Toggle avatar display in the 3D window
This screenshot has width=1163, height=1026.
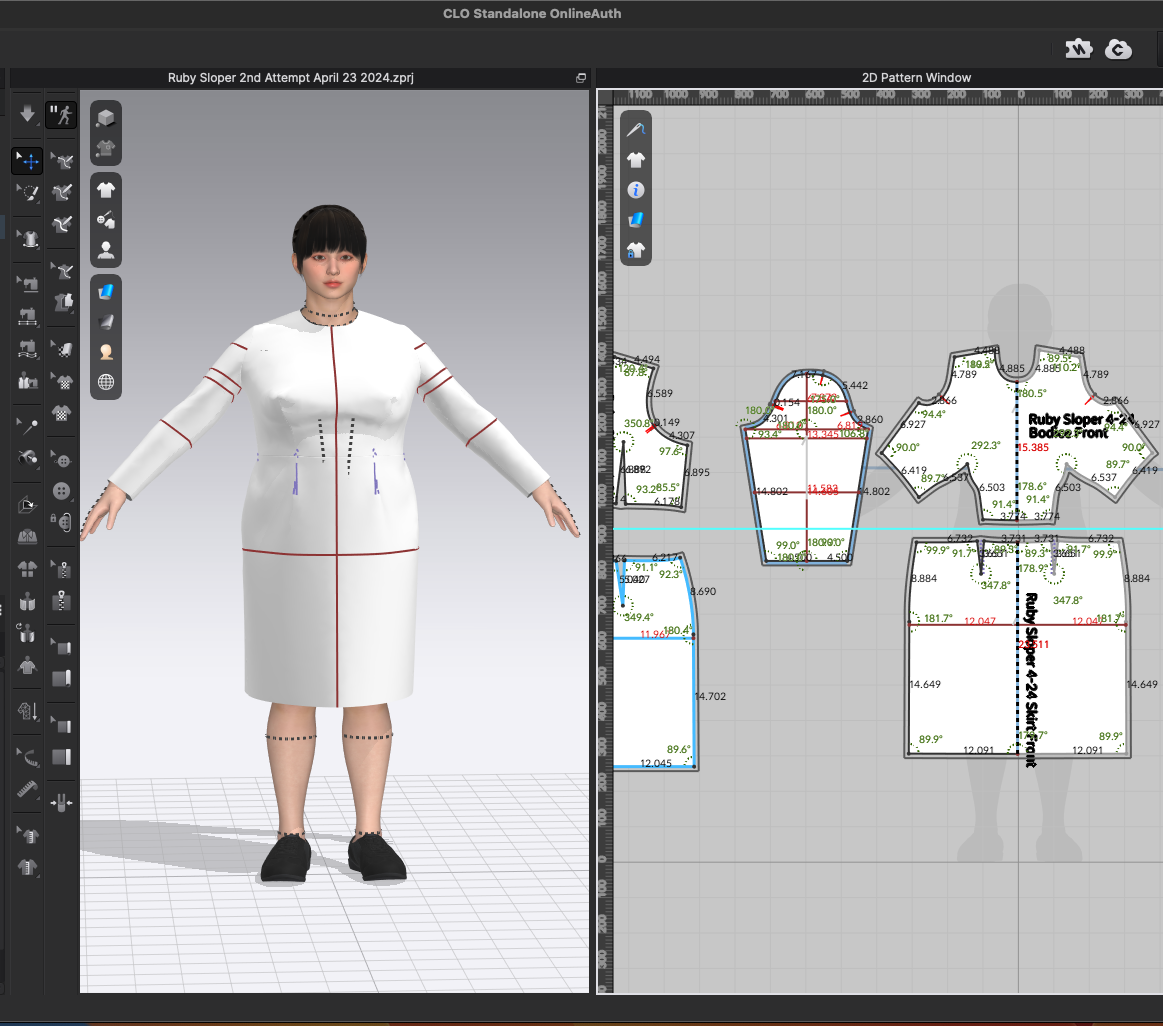point(106,250)
